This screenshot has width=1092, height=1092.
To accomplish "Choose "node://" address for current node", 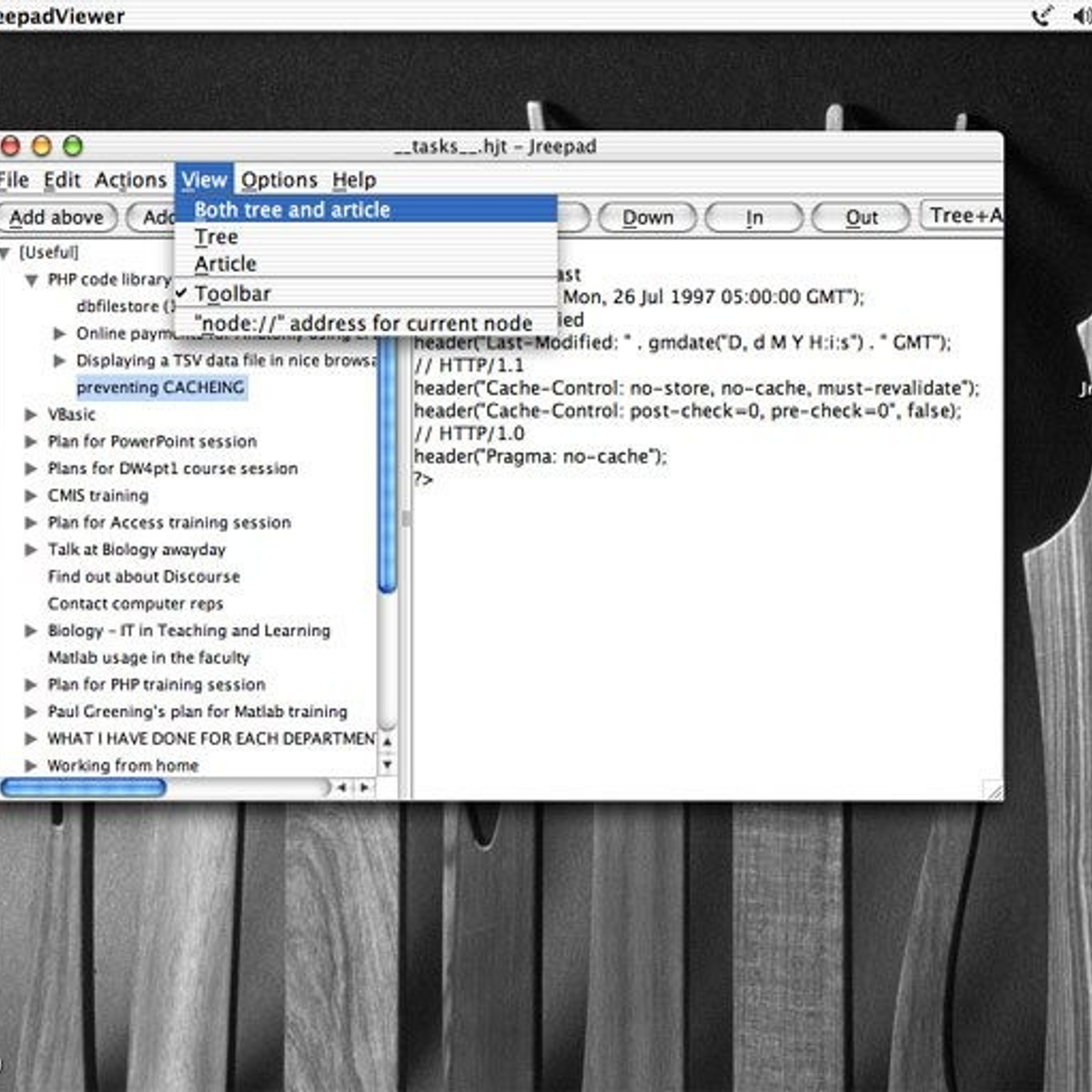I will point(366,323).
